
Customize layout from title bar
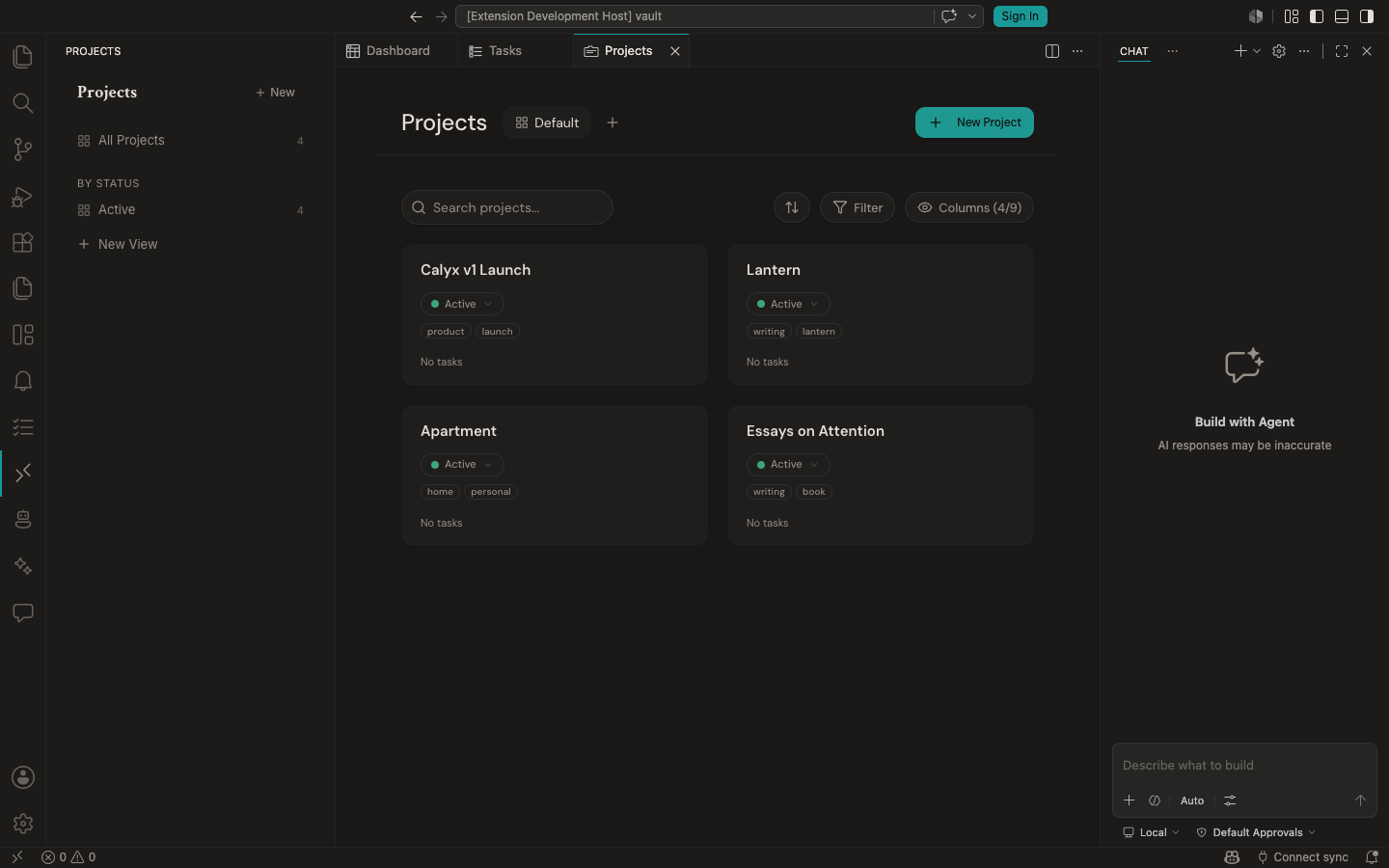[1292, 16]
